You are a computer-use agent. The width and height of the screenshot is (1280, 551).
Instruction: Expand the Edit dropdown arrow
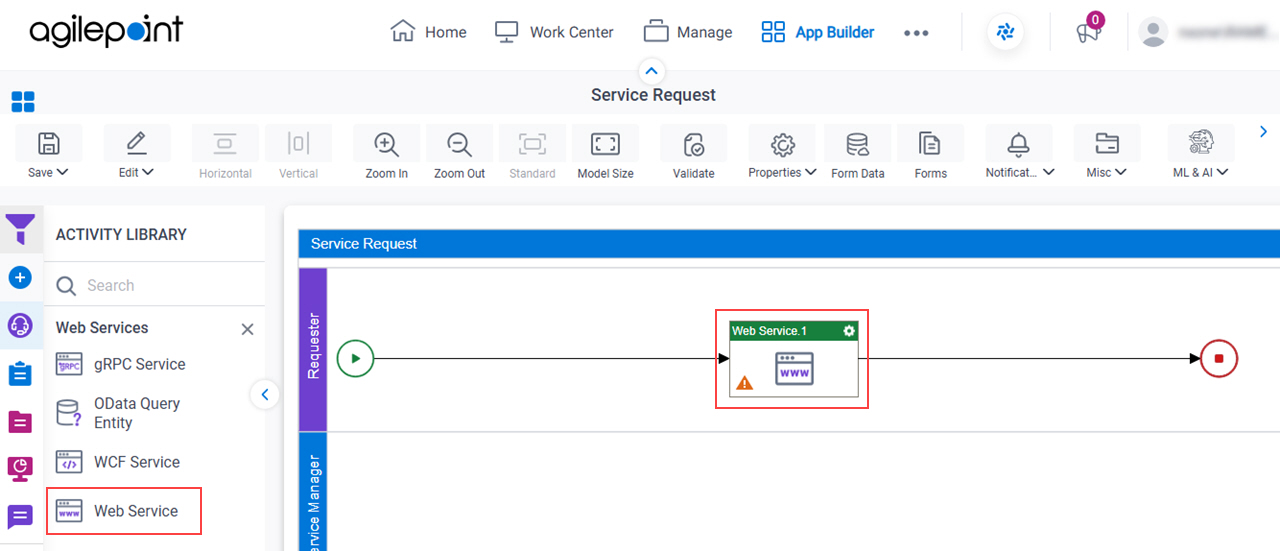(x=148, y=172)
